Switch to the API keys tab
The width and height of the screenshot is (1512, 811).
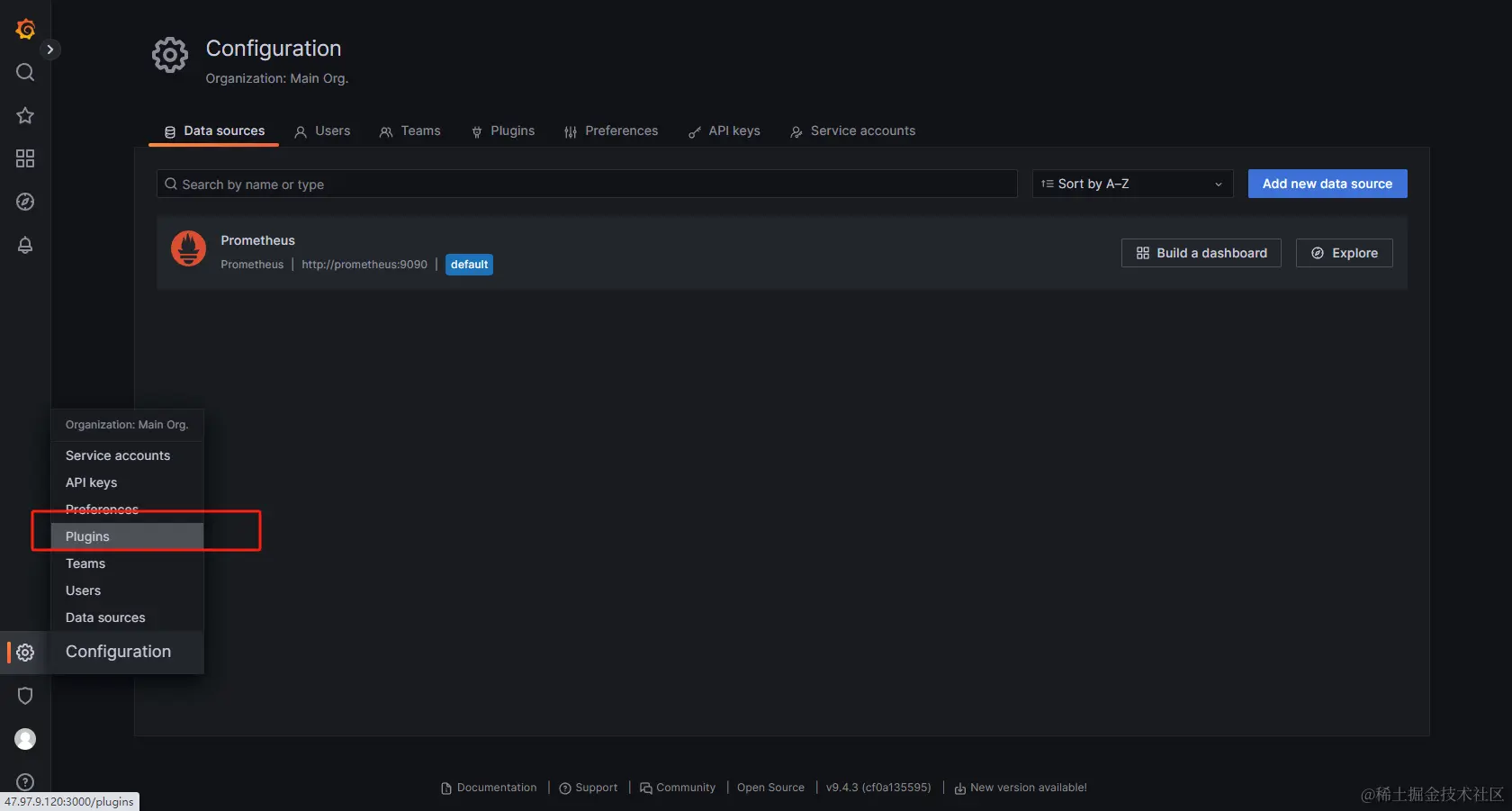coord(724,131)
